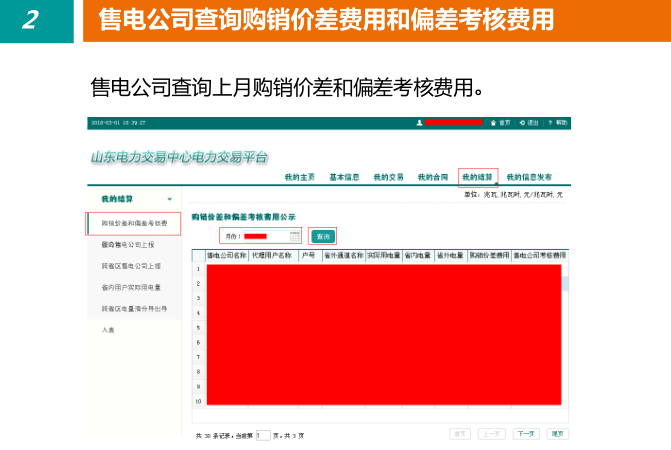This screenshot has height=450, width=671.
Task: Click the 退出 logout icon
Action: (x=522, y=122)
